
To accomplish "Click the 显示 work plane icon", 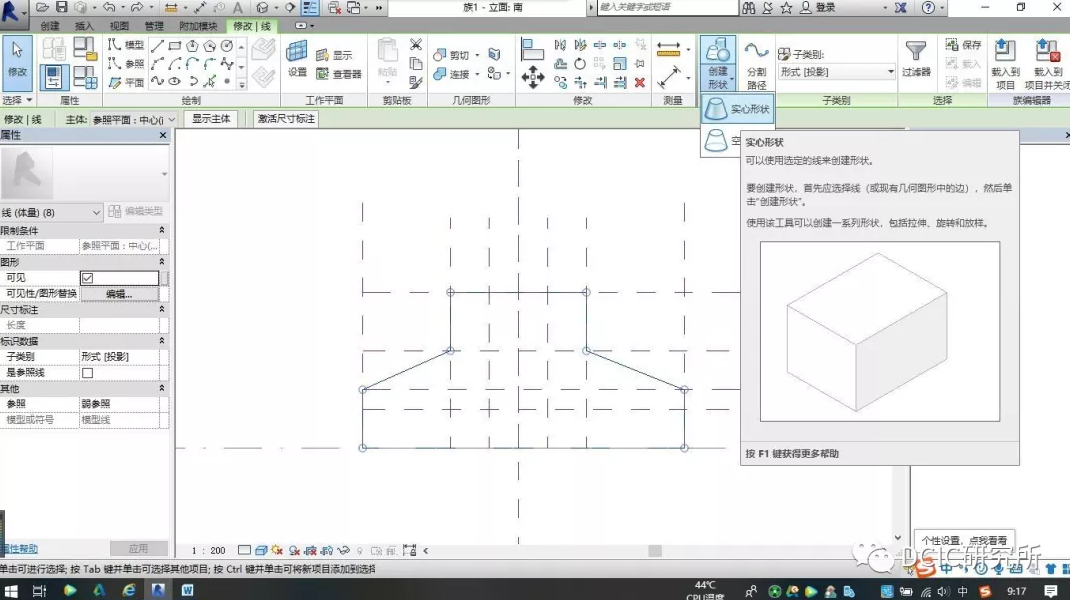I will pyautogui.click(x=334, y=55).
